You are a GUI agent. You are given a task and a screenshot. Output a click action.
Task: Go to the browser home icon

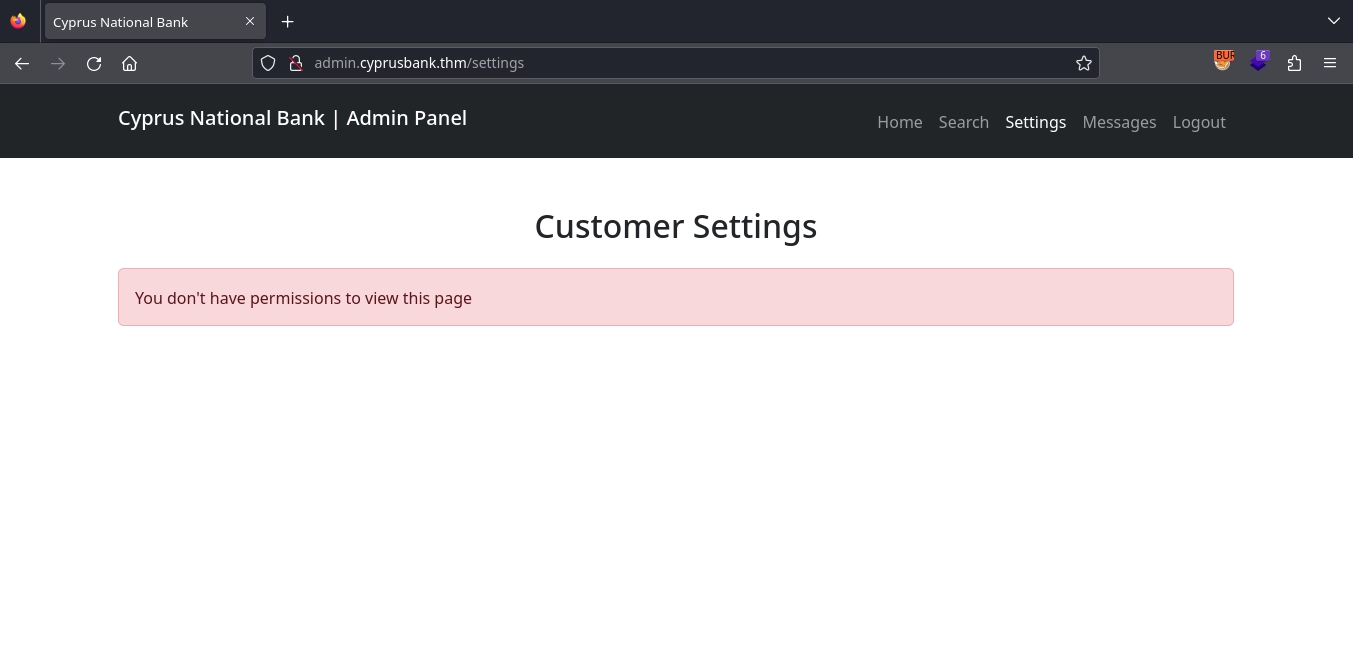[129, 63]
